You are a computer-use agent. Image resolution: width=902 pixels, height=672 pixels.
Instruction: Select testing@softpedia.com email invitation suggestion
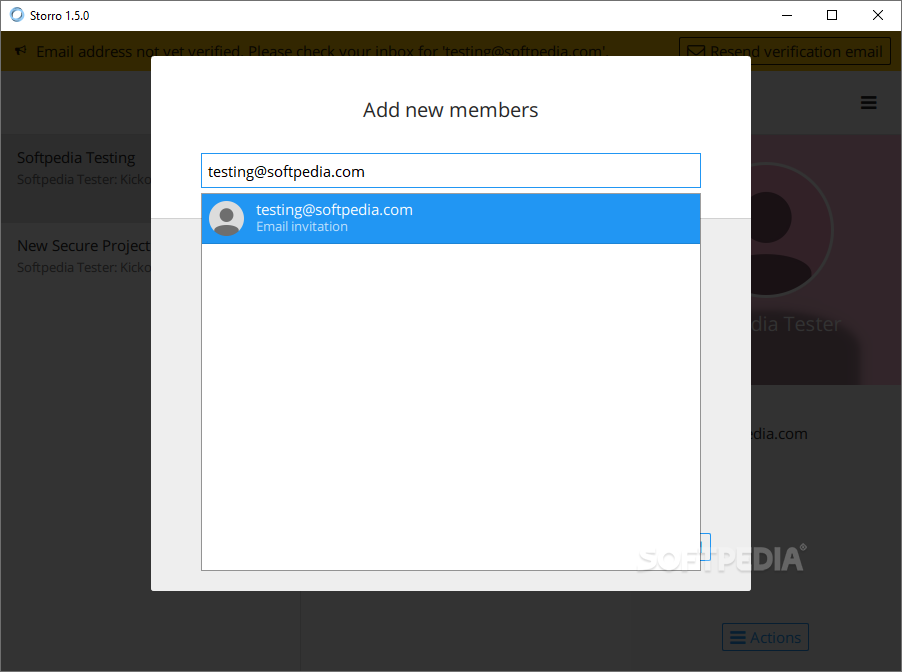pyautogui.click(x=450, y=219)
